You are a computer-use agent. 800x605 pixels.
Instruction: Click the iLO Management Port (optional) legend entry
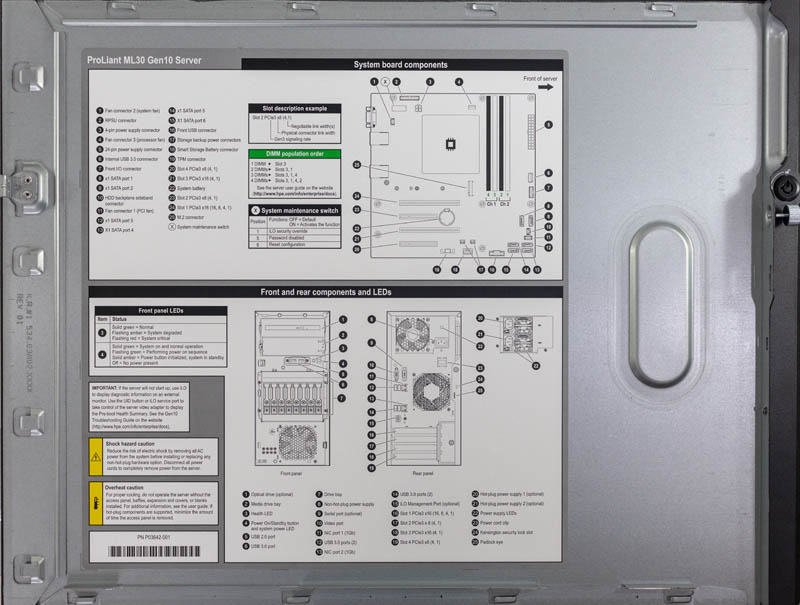(426, 504)
